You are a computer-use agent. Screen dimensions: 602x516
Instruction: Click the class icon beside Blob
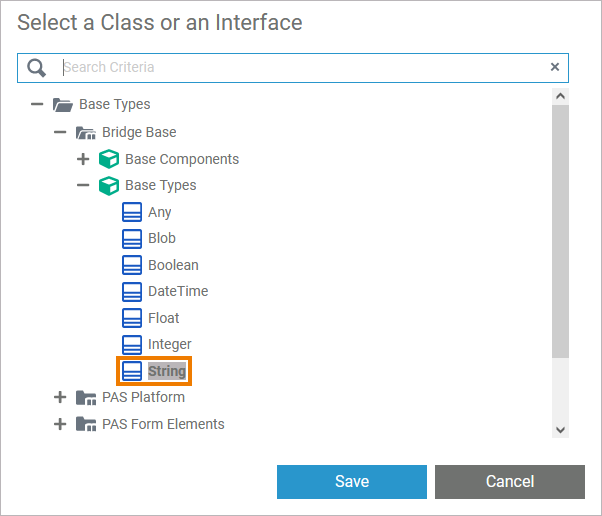tap(132, 238)
